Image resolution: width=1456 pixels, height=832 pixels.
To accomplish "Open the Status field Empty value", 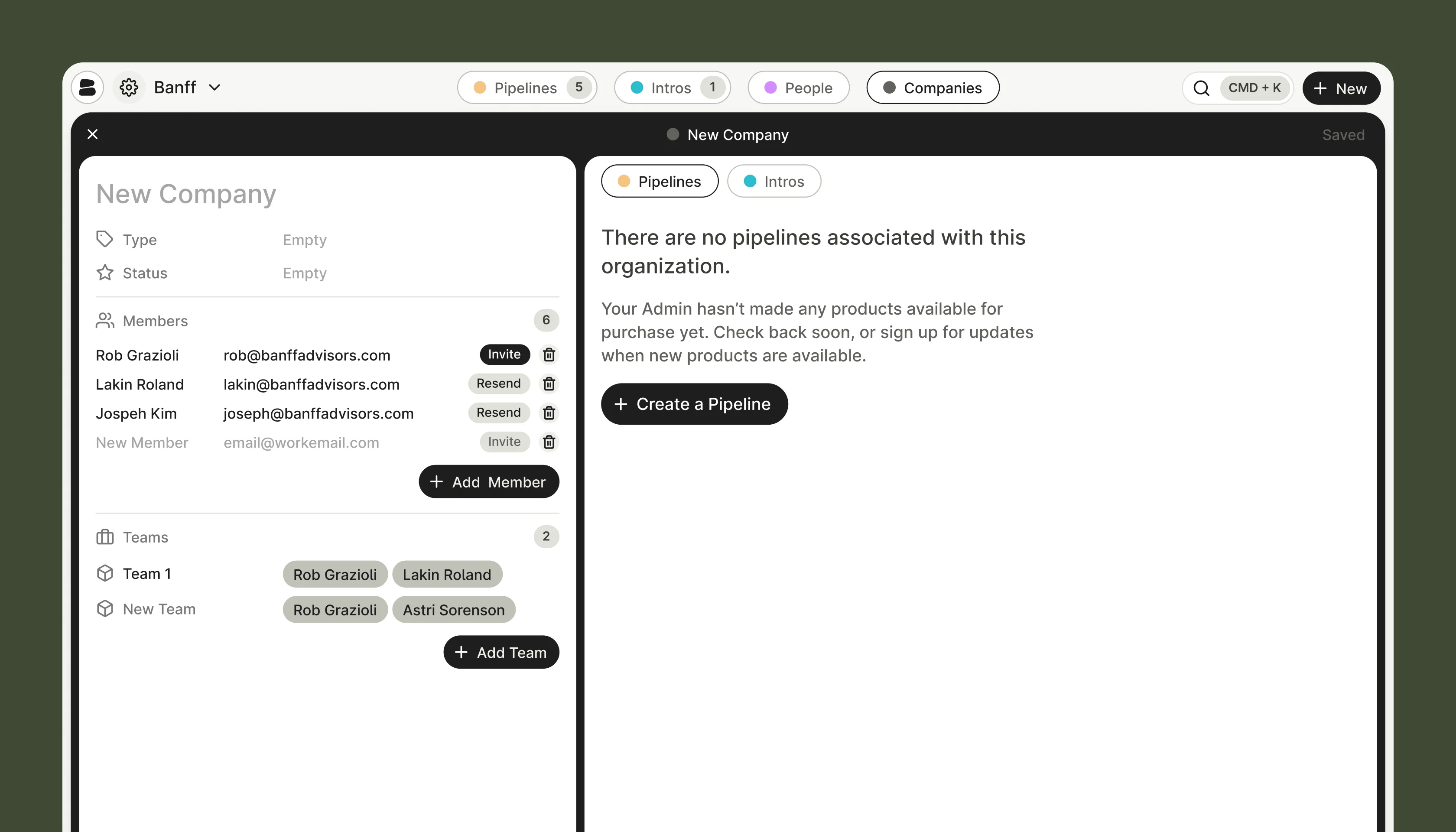I will 305,273.
